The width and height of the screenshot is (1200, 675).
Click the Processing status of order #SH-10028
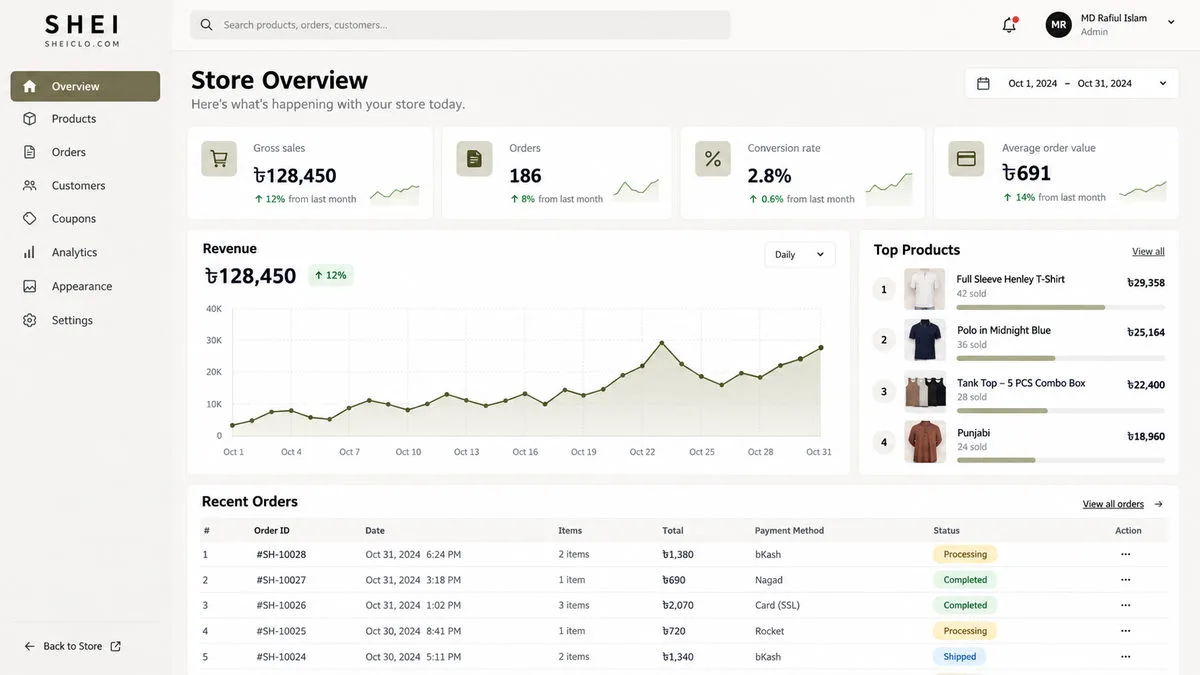[965, 554]
